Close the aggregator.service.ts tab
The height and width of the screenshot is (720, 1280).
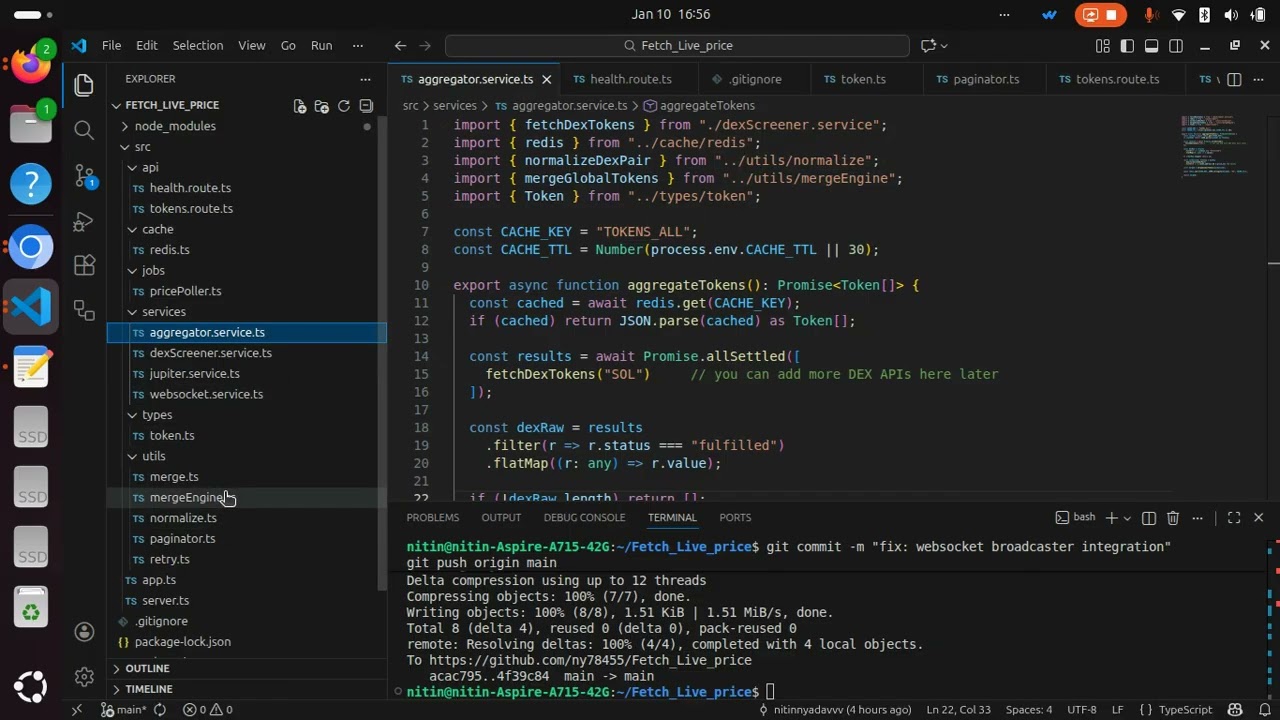pos(547,79)
